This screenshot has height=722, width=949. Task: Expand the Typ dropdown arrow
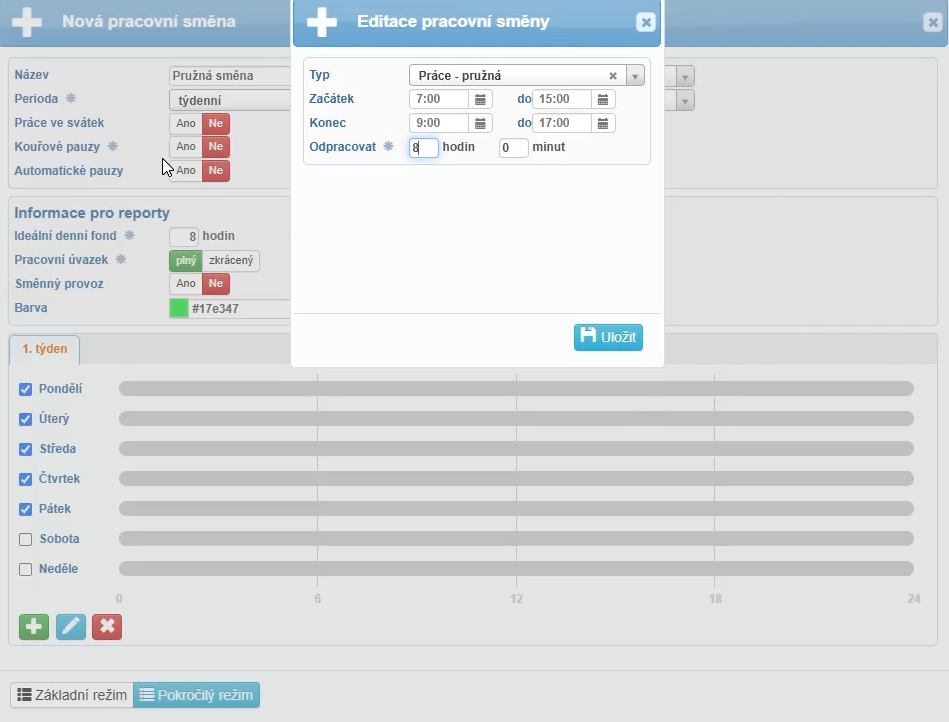(635, 76)
